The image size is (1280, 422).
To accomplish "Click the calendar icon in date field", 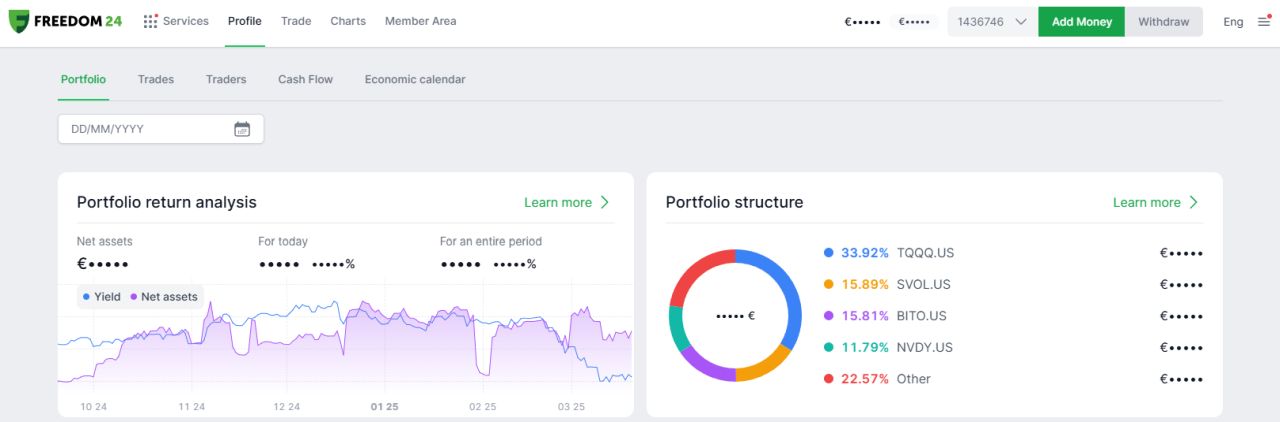I will pyautogui.click(x=242, y=129).
